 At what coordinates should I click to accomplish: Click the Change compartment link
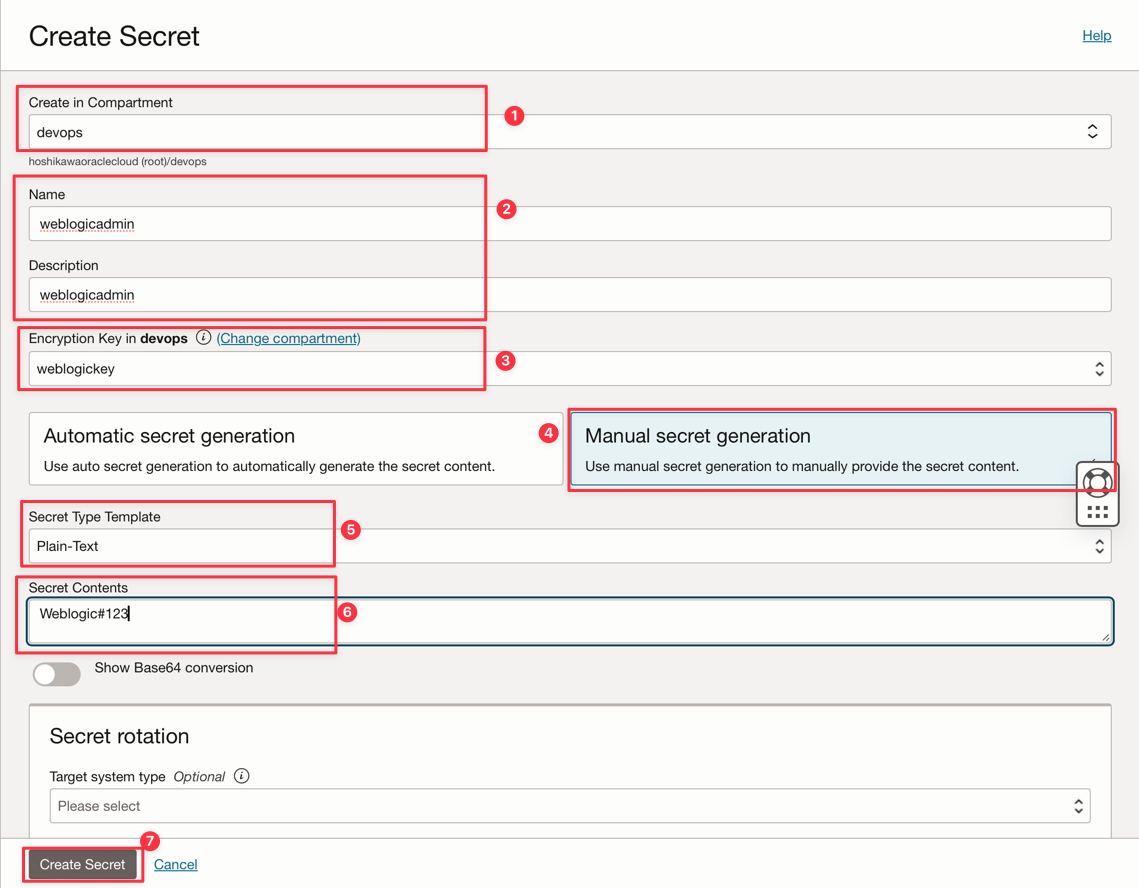(x=289, y=338)
